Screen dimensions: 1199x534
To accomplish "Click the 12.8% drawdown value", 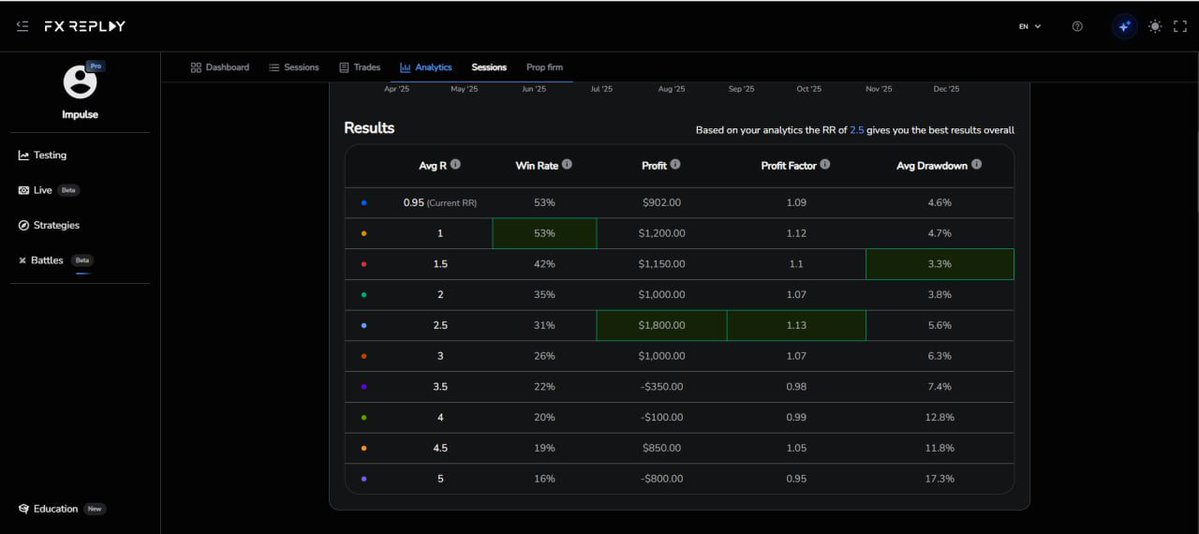I will [x=939, y=418].
